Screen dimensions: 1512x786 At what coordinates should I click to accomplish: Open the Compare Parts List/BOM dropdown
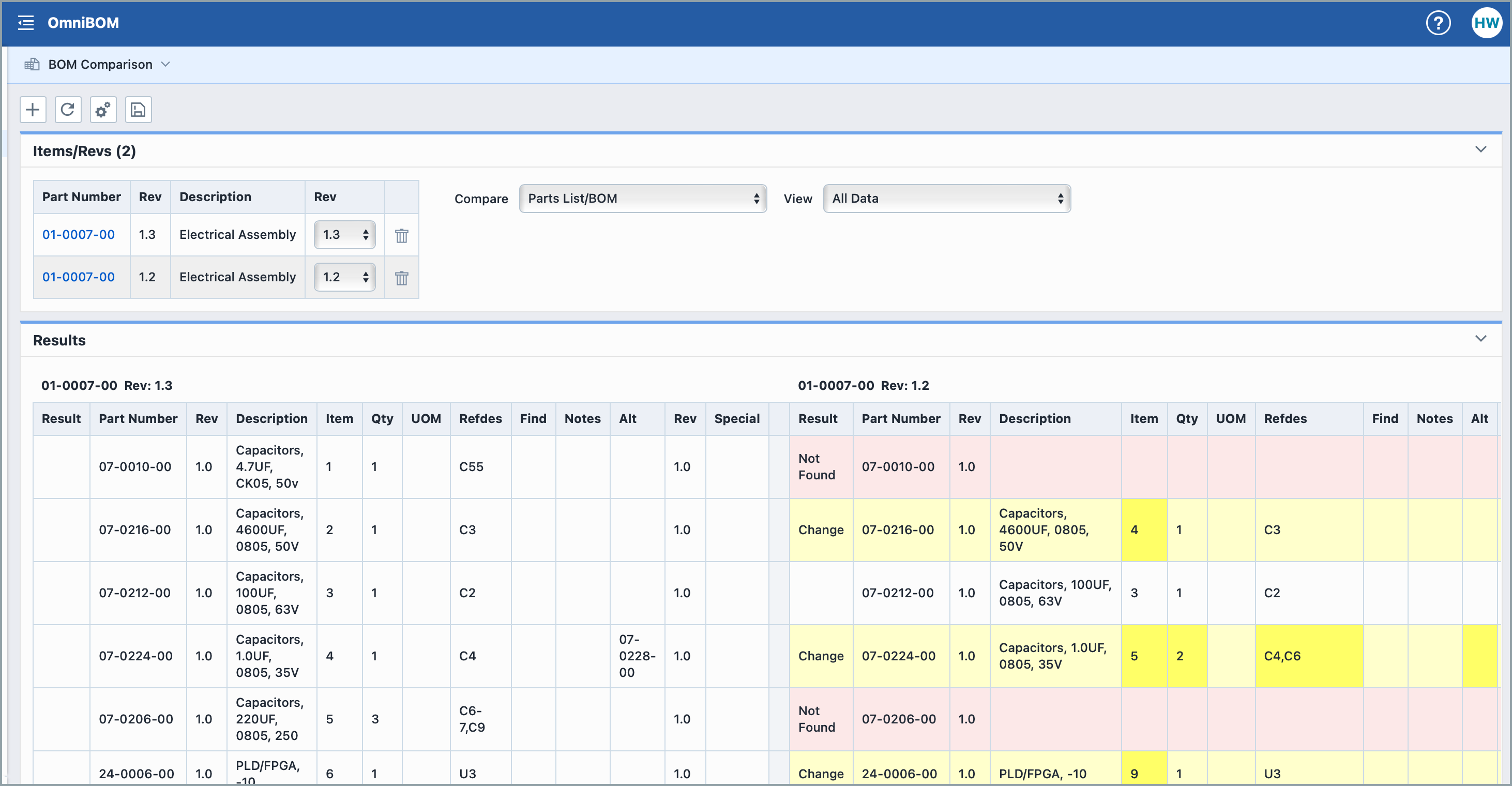(643, 199)
